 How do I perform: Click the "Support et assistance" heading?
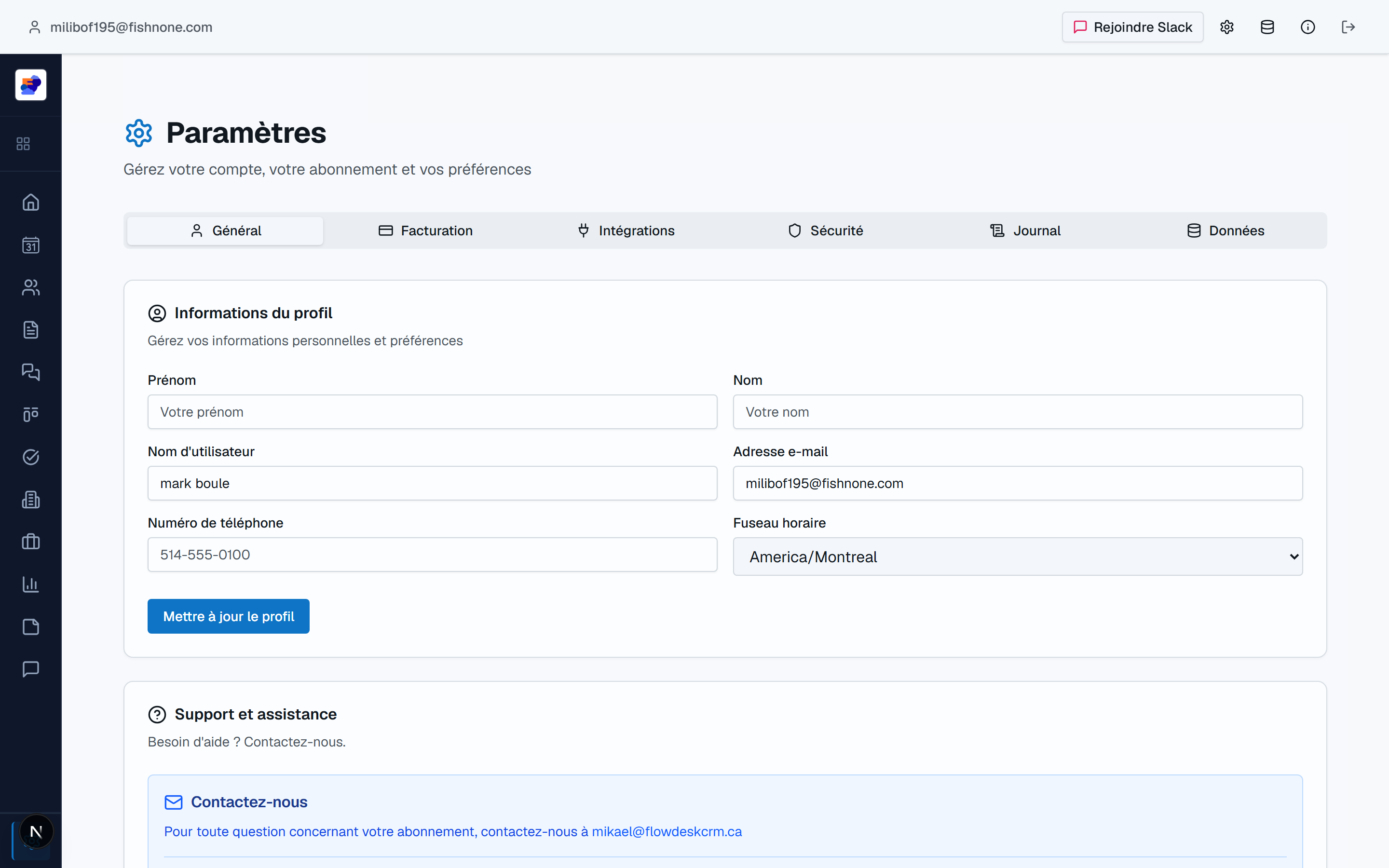coord(256,715)
